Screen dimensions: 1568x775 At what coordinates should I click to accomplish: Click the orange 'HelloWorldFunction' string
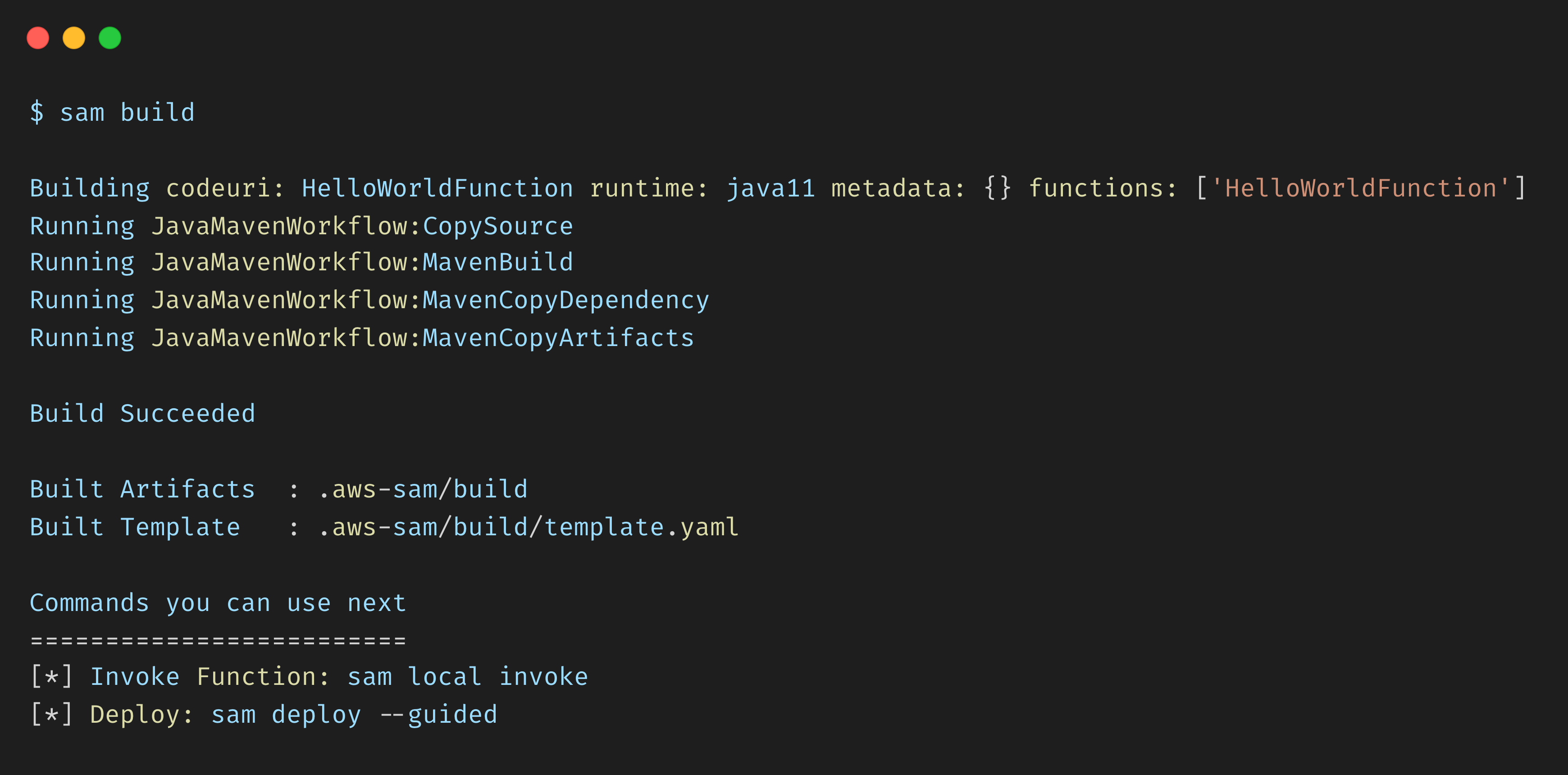[x=1360, y=188]
